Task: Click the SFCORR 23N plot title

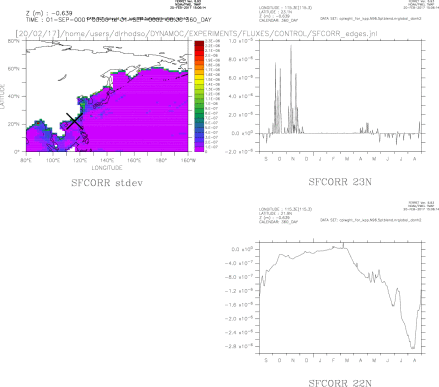Action: coord(340,182)
